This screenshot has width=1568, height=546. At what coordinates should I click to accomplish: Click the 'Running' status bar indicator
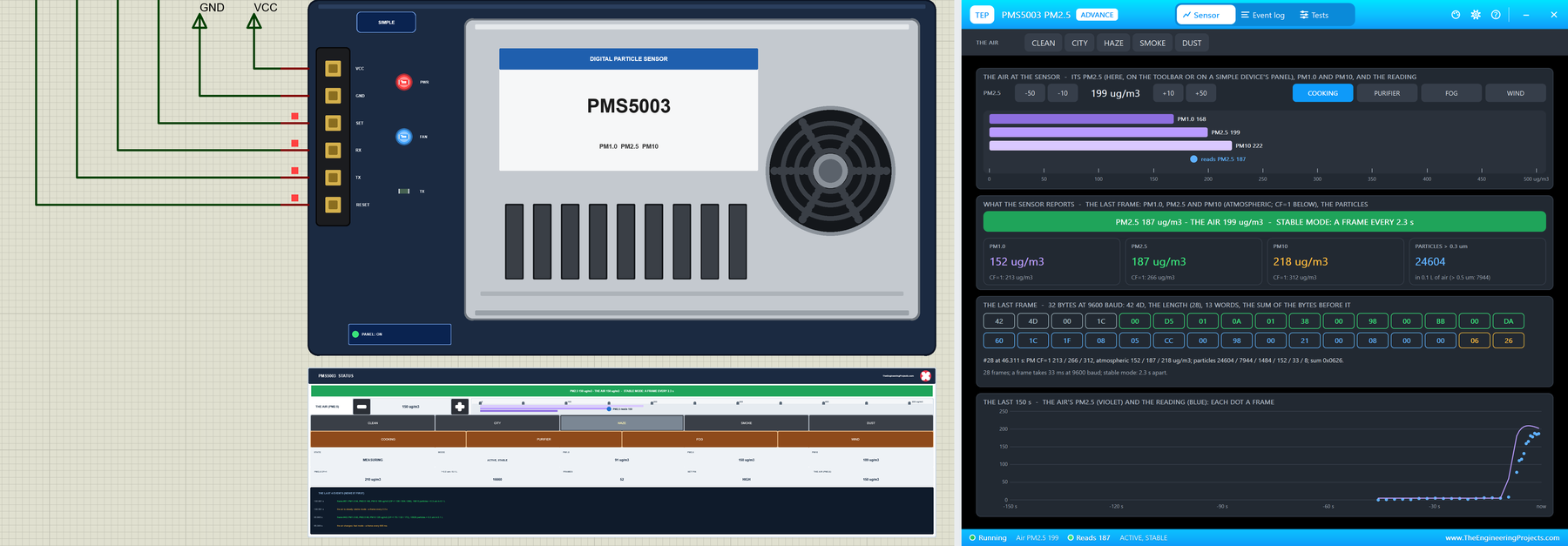click(x=988, y=538)
